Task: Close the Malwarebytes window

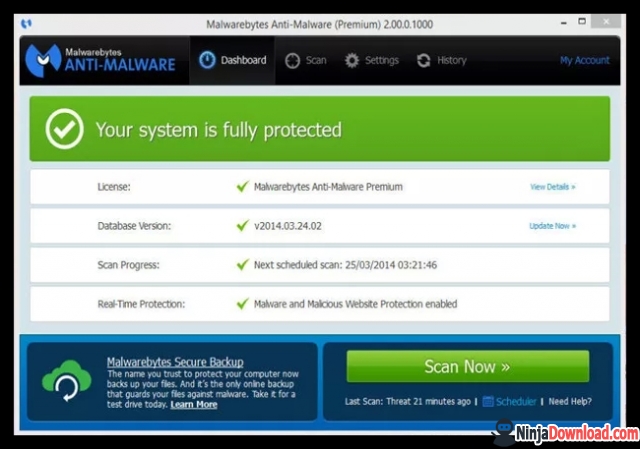Action: 607,21
